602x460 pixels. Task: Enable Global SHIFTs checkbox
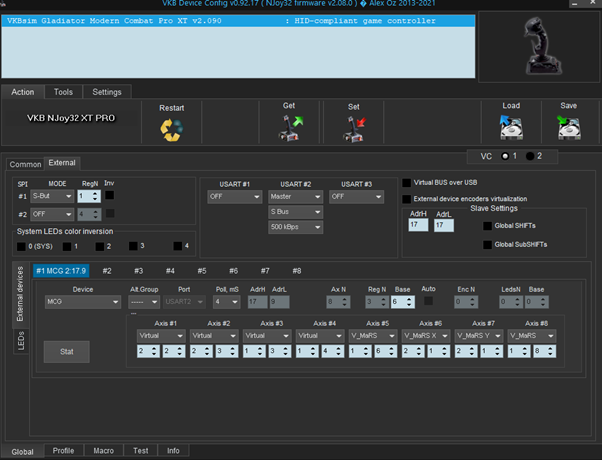tap(487, 226)
